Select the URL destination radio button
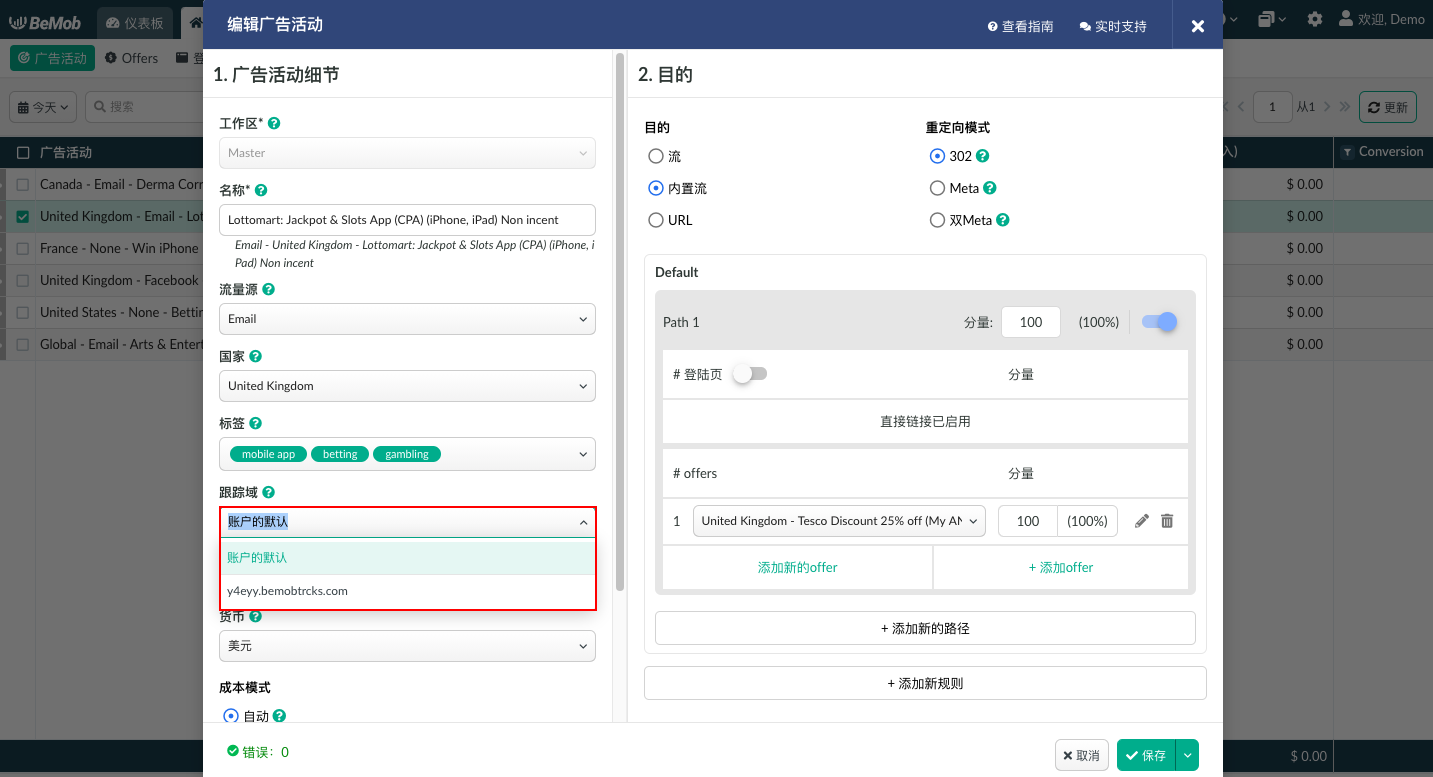This screenshot has width=1433, height=777. [x=656, y=220]
